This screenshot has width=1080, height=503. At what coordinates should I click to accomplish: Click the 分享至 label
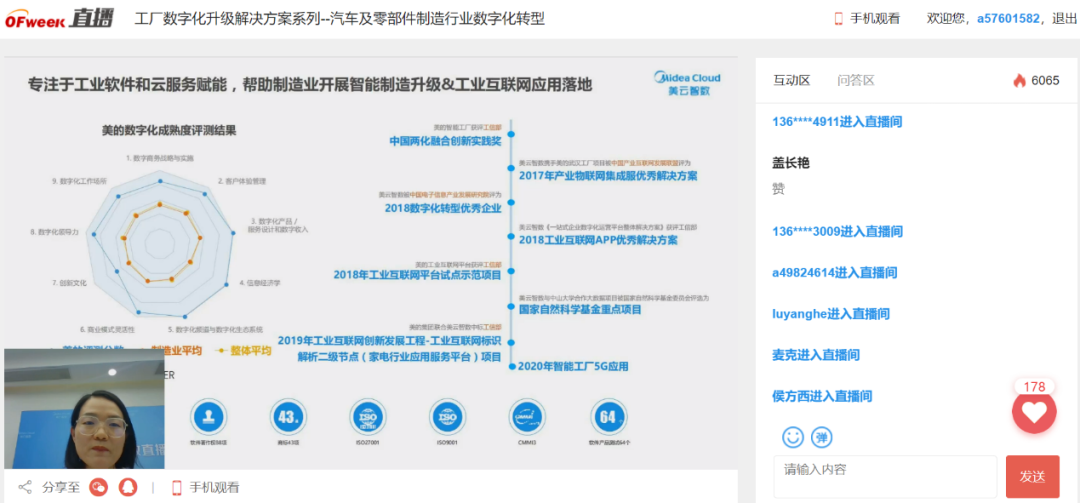61,487
